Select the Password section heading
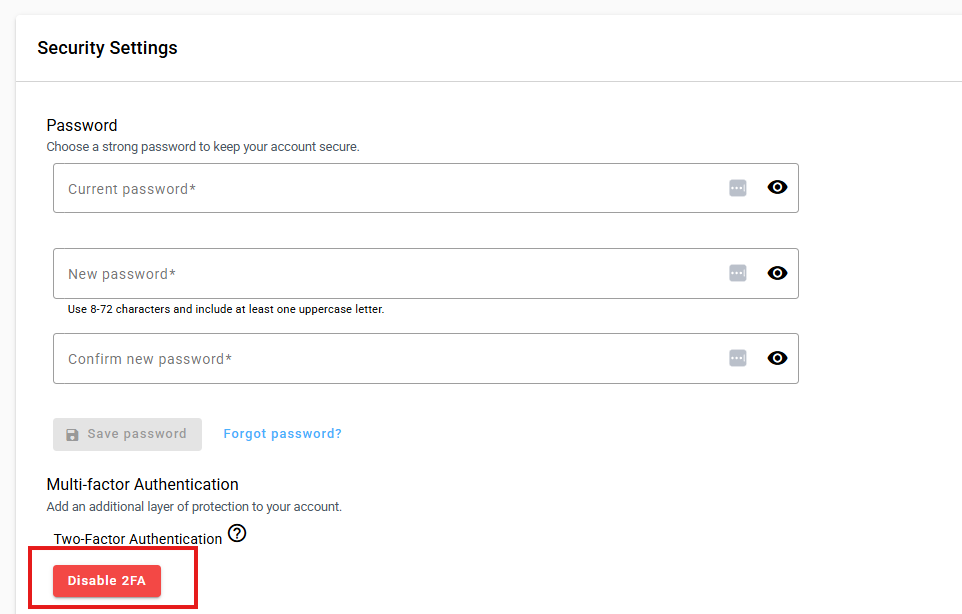Screen dimensions: 962x614 pos(82,125)
